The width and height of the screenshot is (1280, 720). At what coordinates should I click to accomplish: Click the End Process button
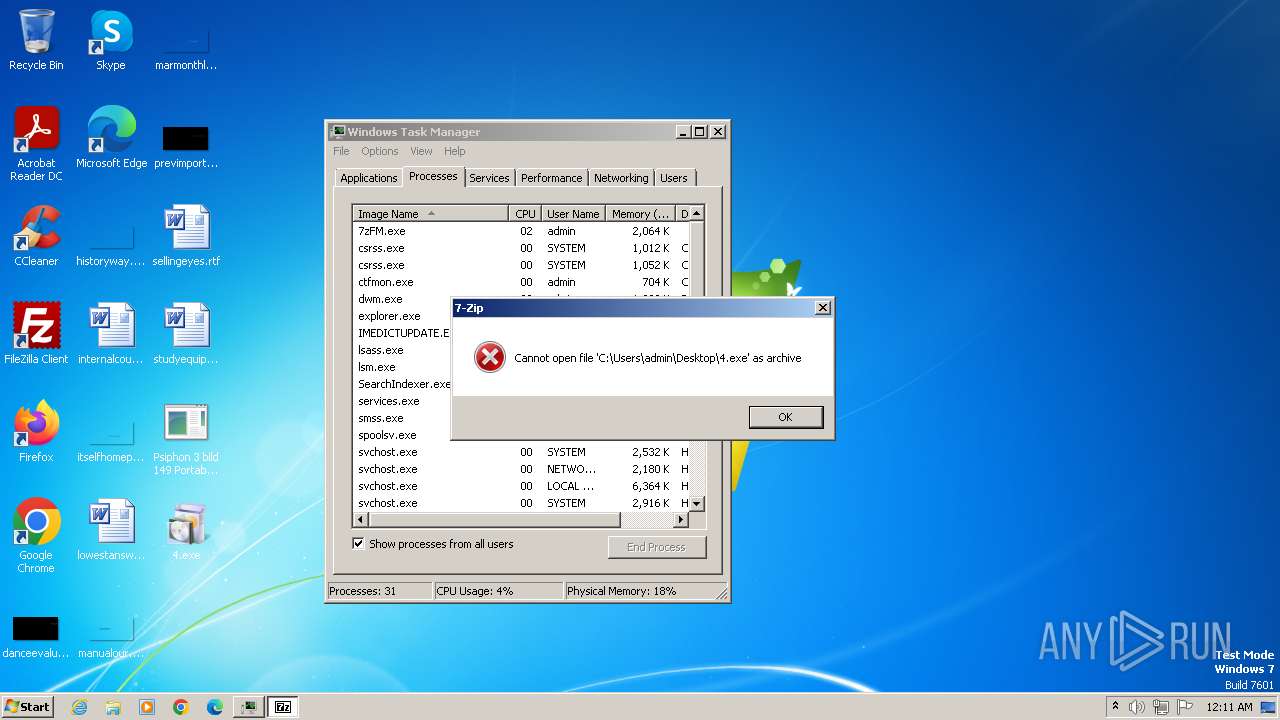click(x=656, y=547)
